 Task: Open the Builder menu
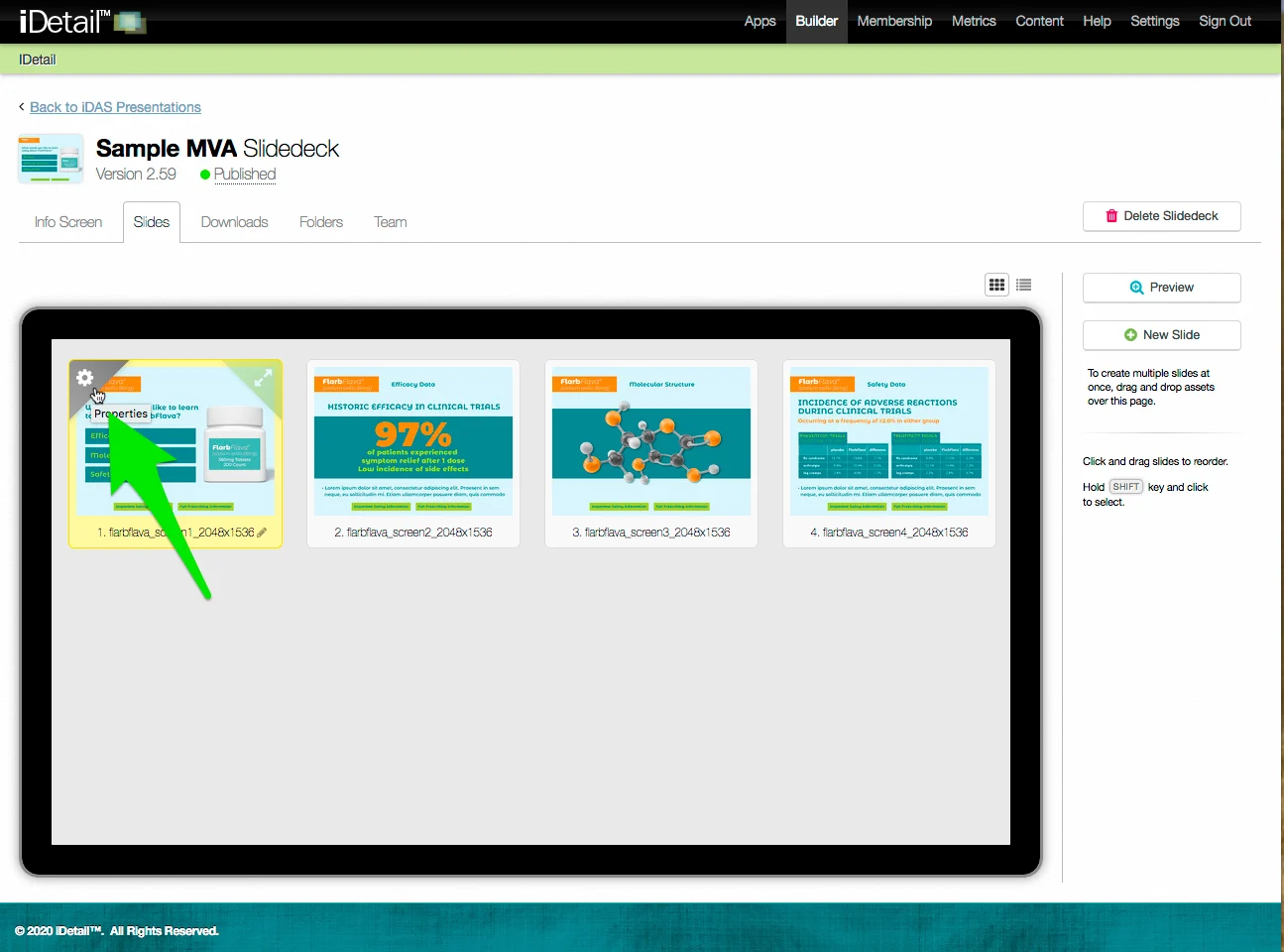(x=816, y=21)
